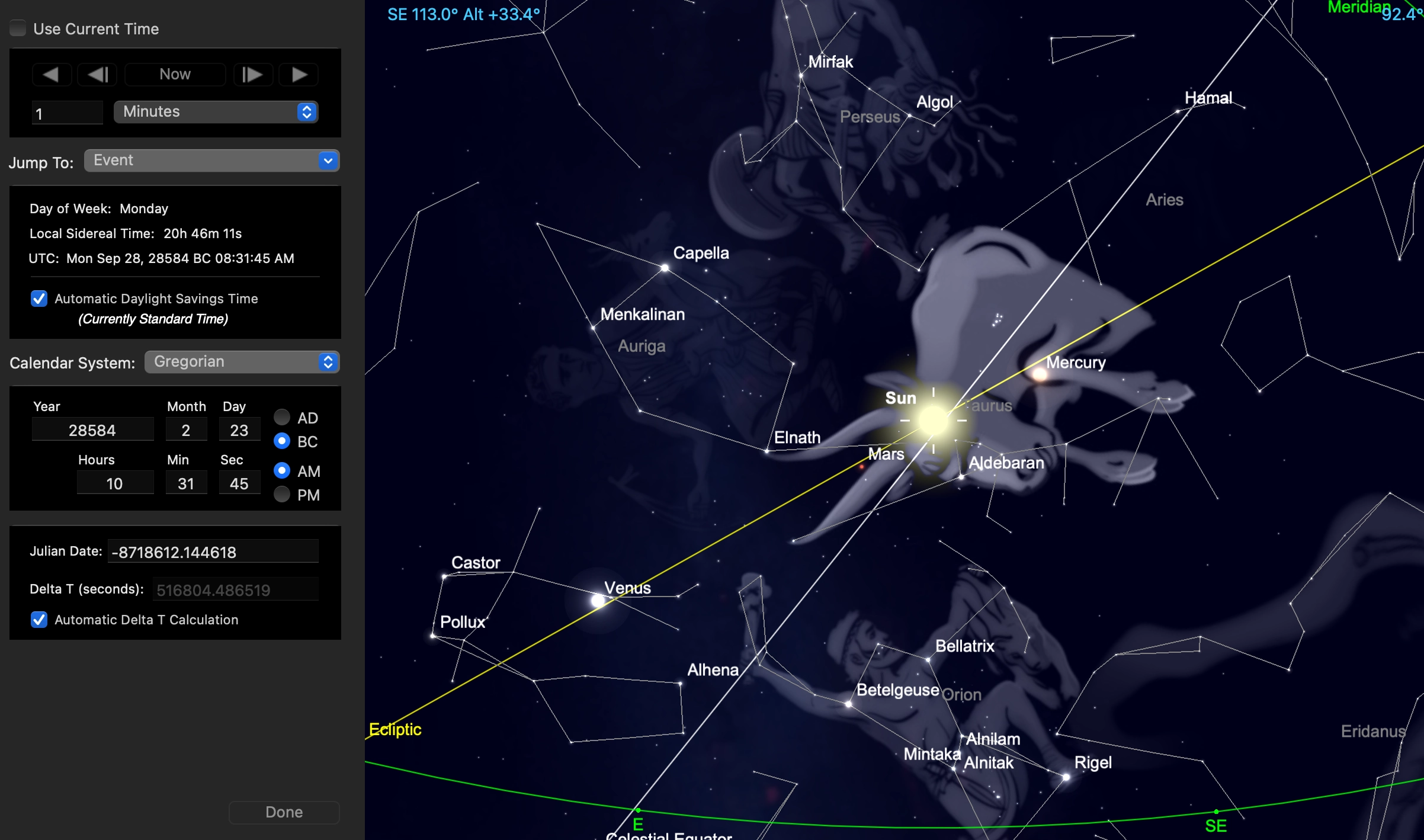
Task: Click the Sun in the sky view
Action: point(933,420)
